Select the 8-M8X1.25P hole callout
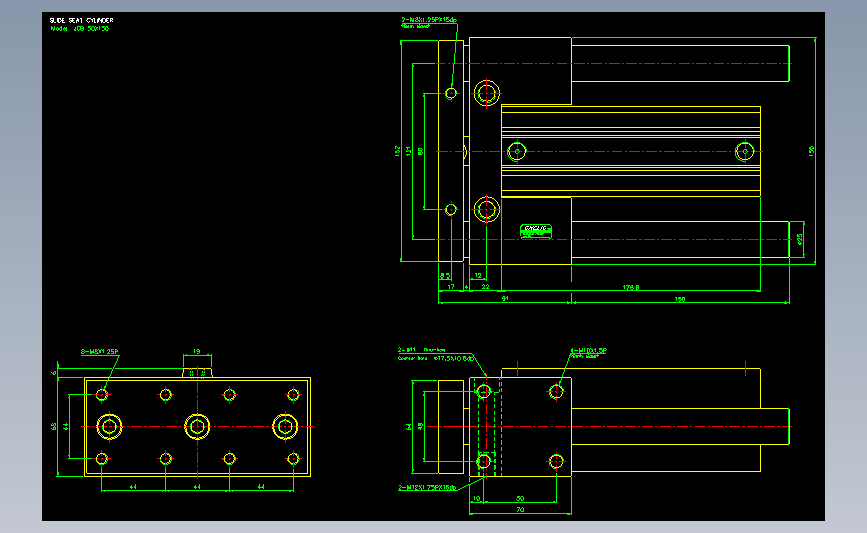This screenshot has width=867, height=533. tap(100, 352)
